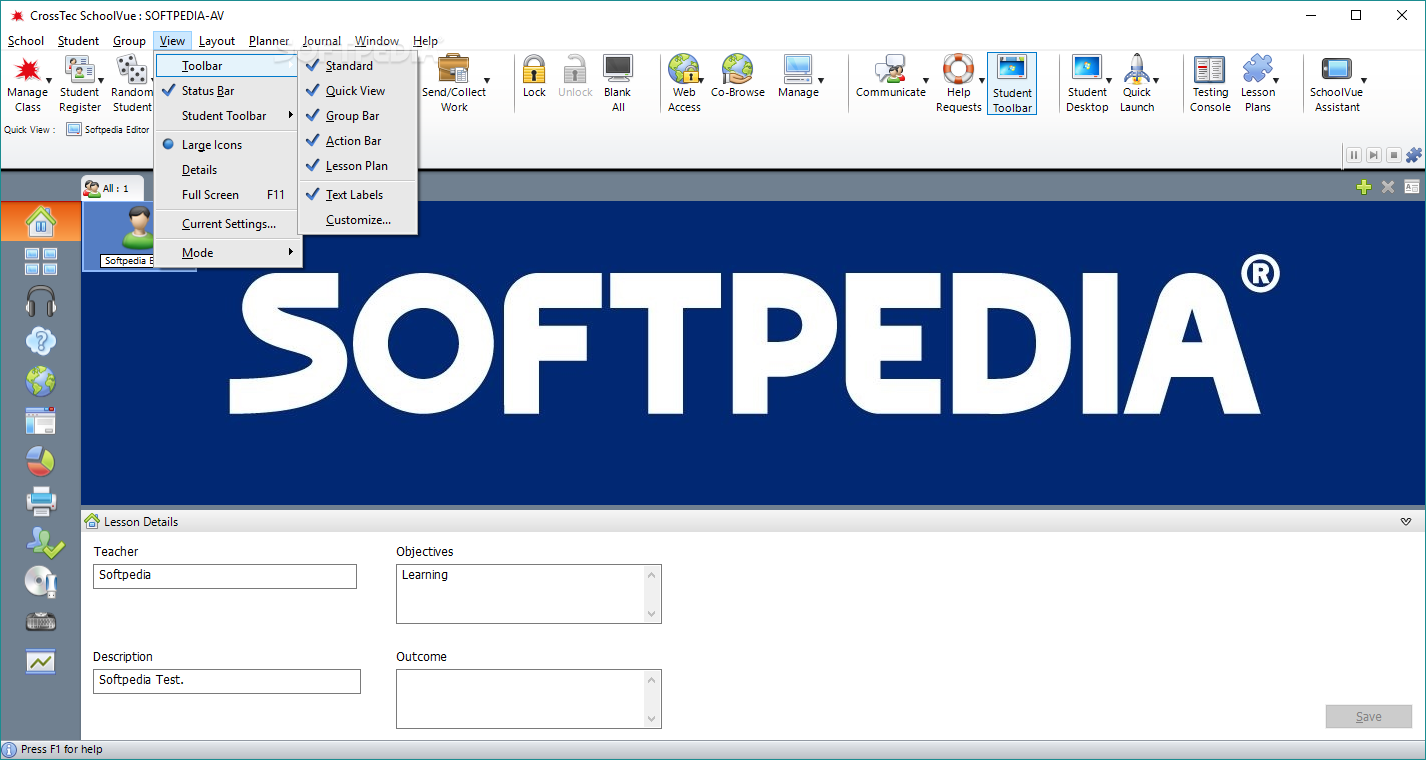
Task: Expand the Mode submenu
Action: [228, 253]
